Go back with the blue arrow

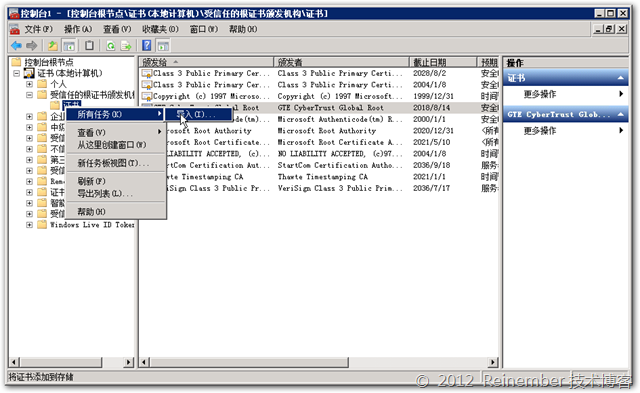16,46
